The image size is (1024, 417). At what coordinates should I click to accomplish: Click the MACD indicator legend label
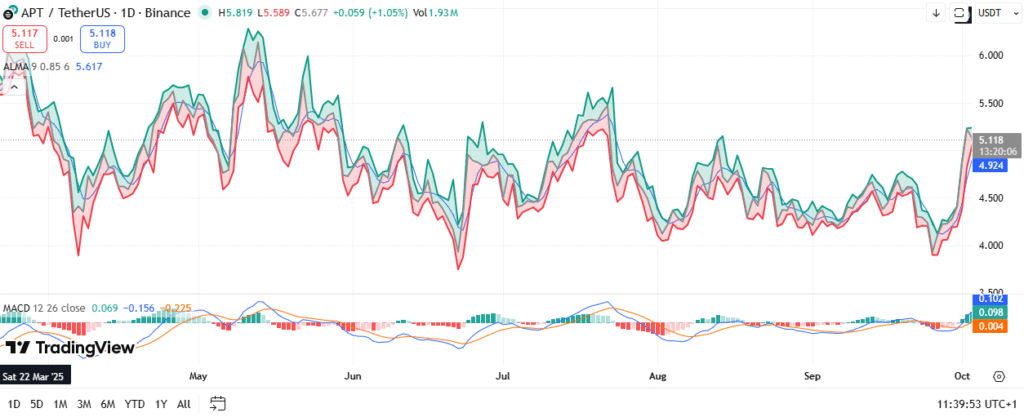click(15, 307)
